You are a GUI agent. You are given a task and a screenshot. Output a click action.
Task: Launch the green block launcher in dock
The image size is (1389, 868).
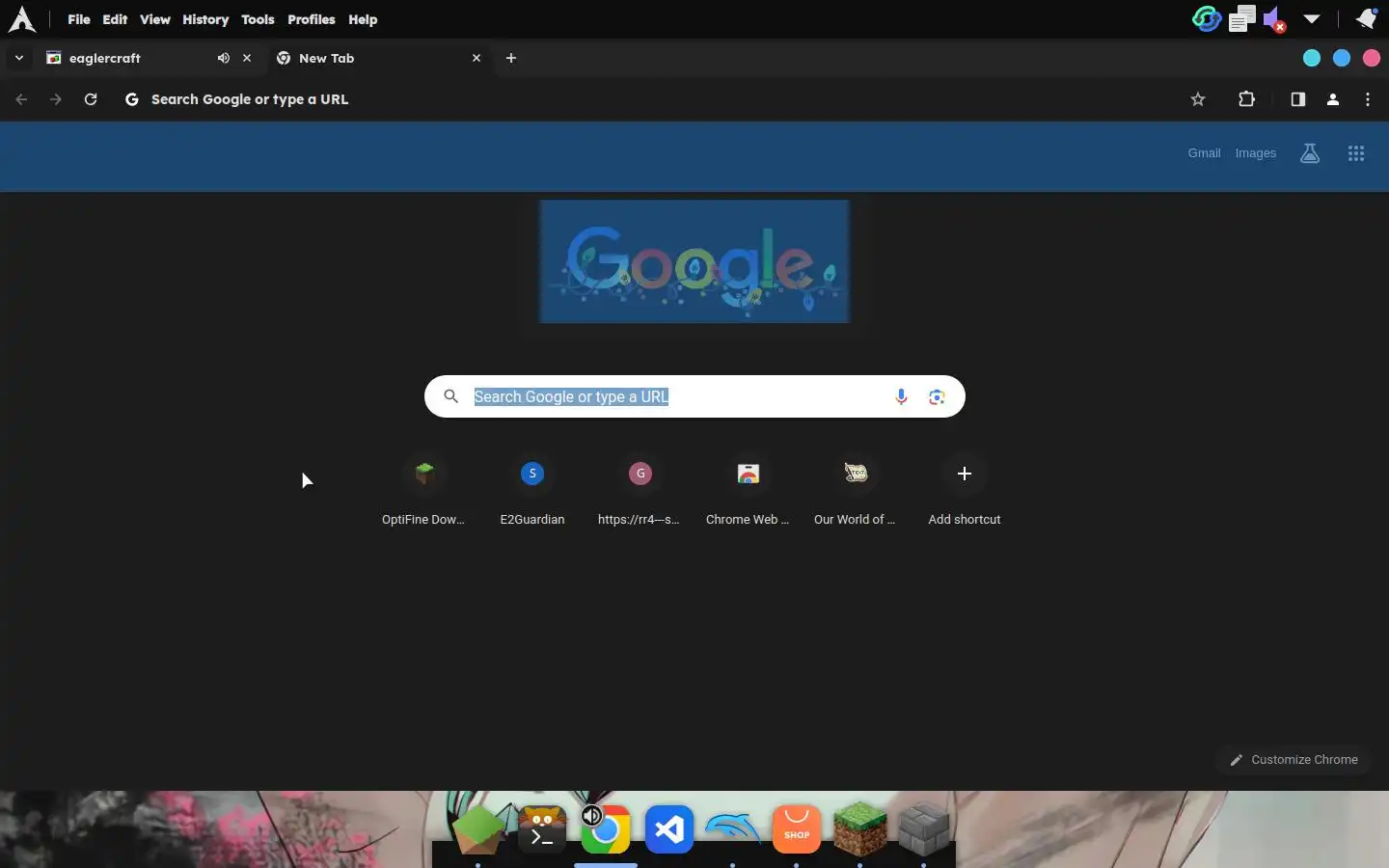477,829
